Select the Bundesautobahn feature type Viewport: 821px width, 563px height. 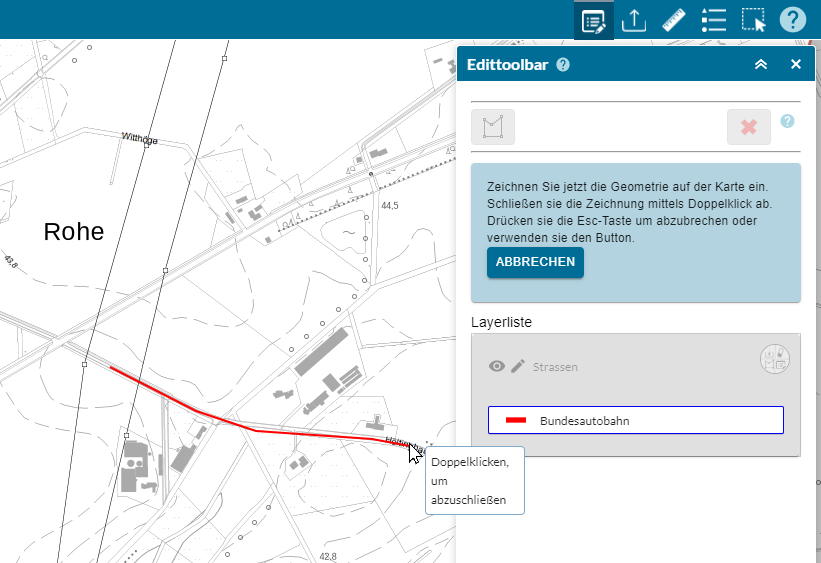[635, 420]
